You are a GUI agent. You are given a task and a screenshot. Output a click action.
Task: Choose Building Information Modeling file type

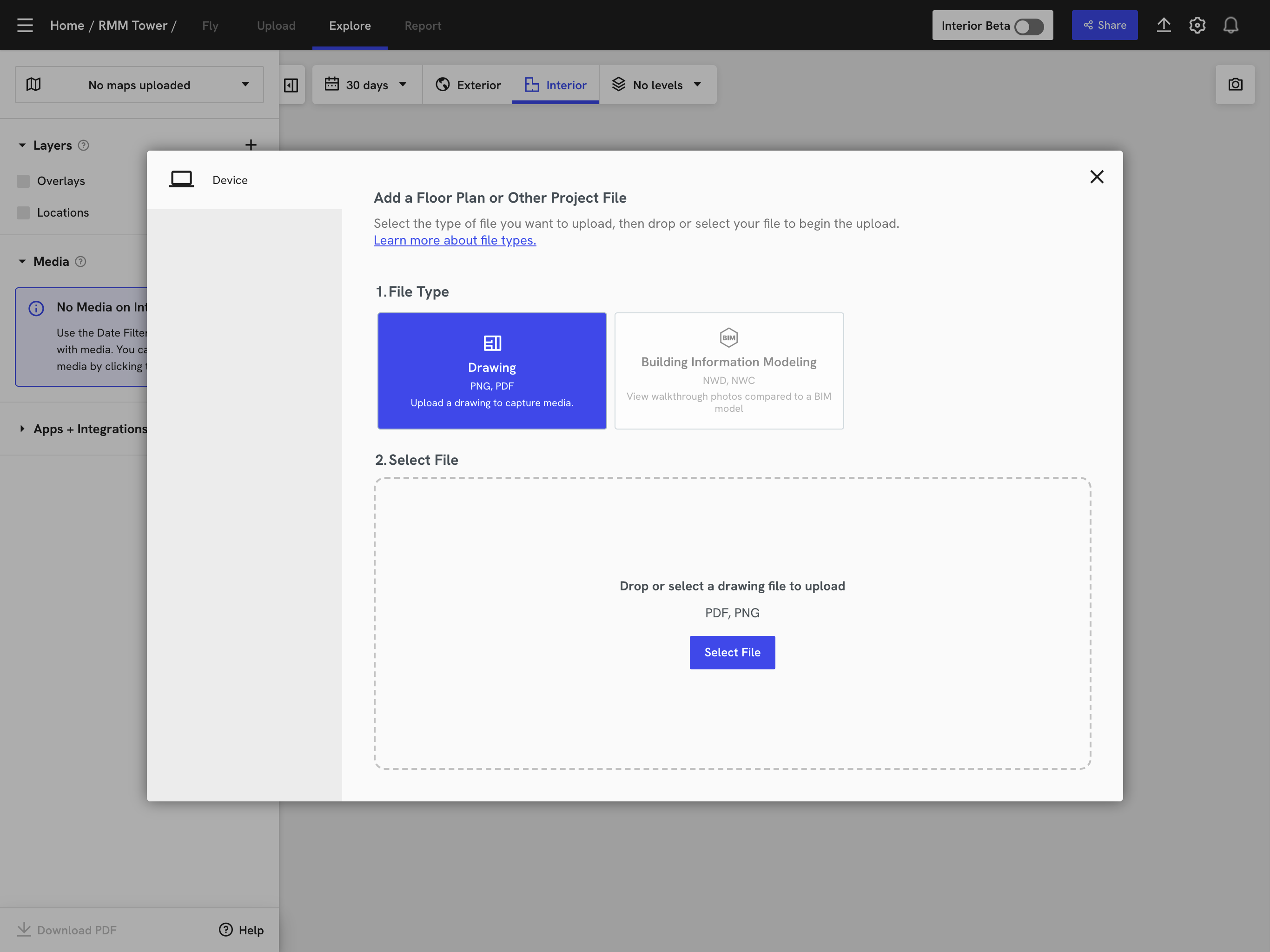(x=728, y=371)
